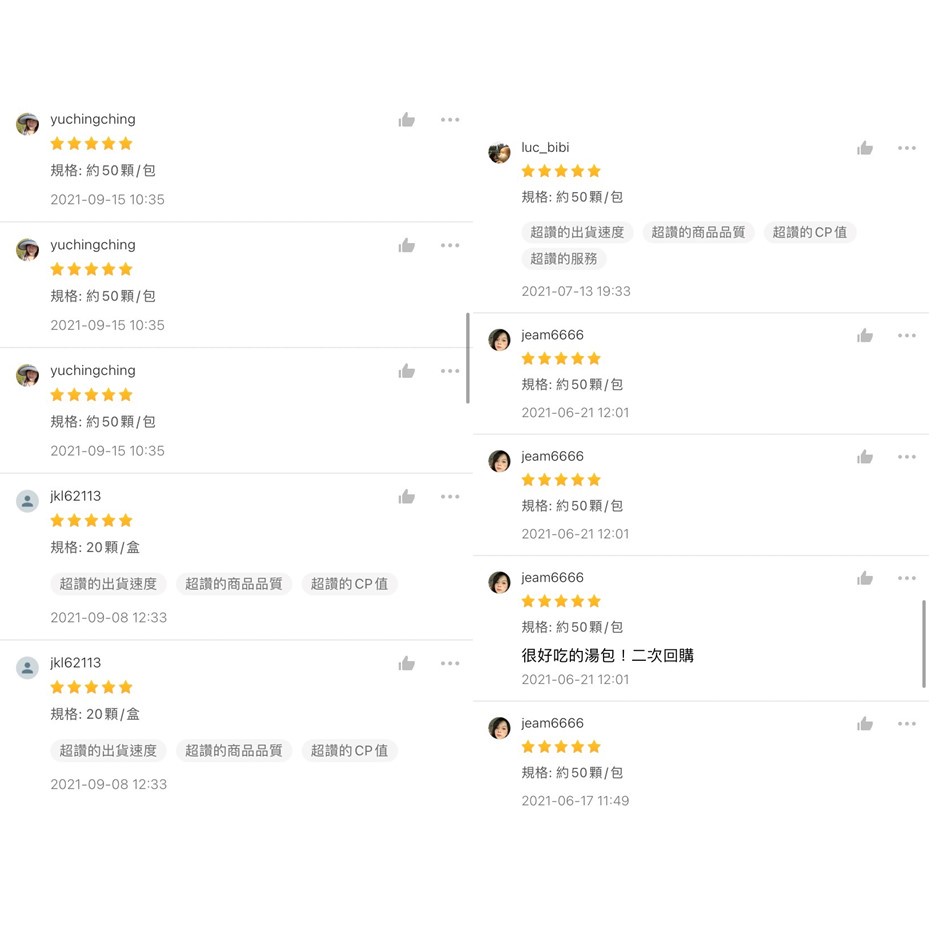Screen dimensions: 945x945
Task: Click the fifth star in luc_bibi's rating
Action: (x=594, y=171)
